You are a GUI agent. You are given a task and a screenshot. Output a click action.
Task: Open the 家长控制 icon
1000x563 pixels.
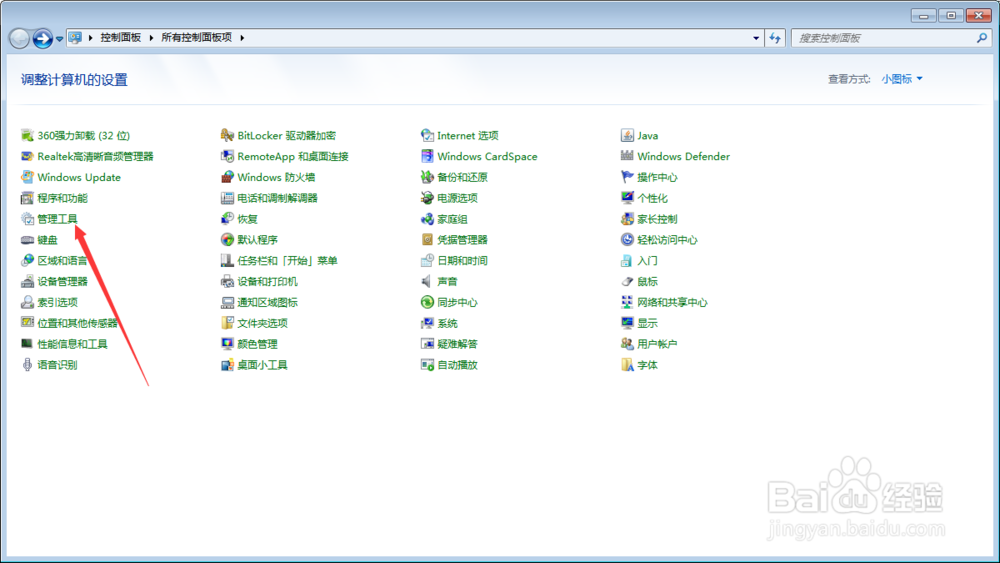[x=627, y=219]
